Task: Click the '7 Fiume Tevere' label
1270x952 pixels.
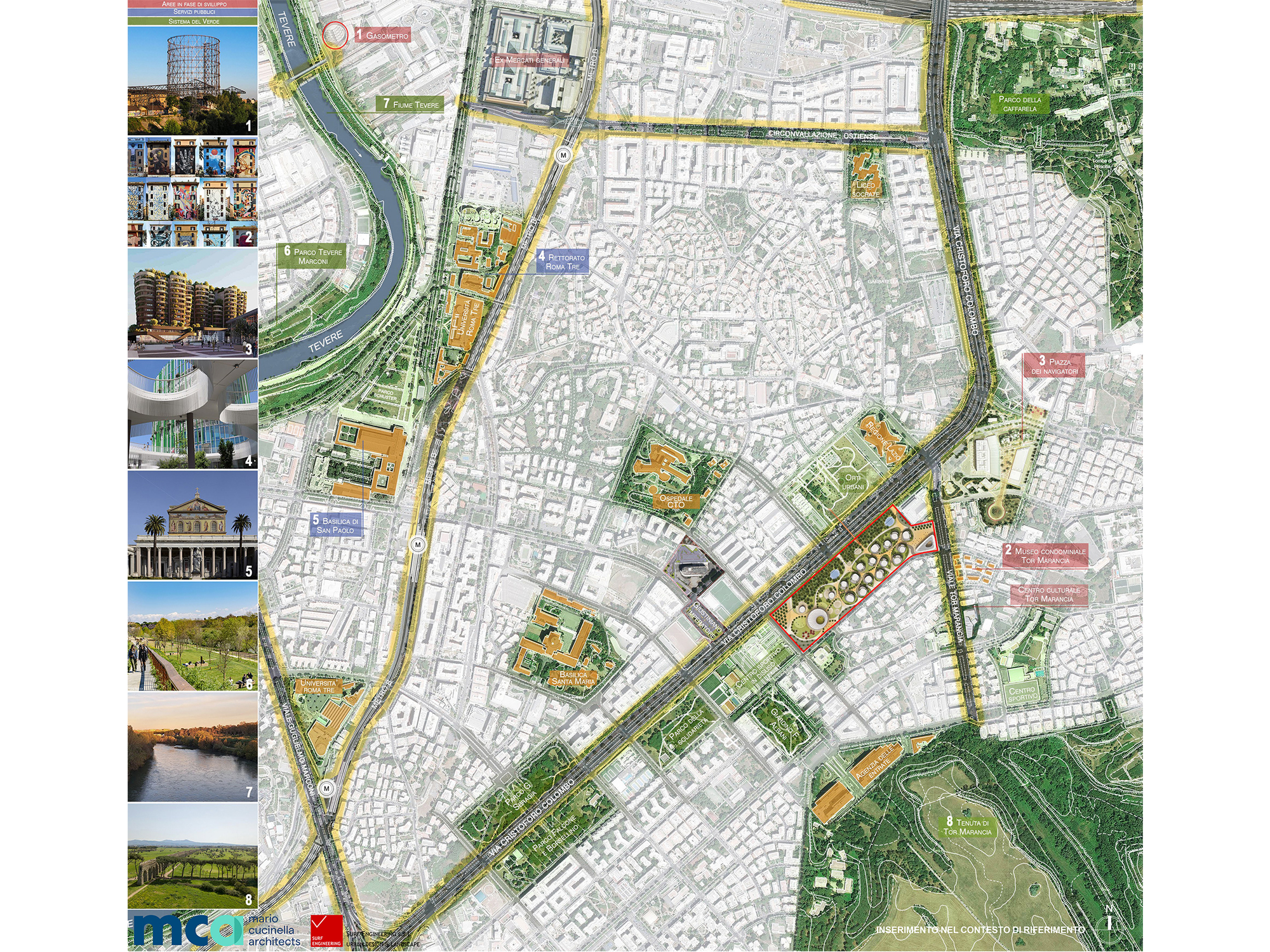Action: coord(410,104)
